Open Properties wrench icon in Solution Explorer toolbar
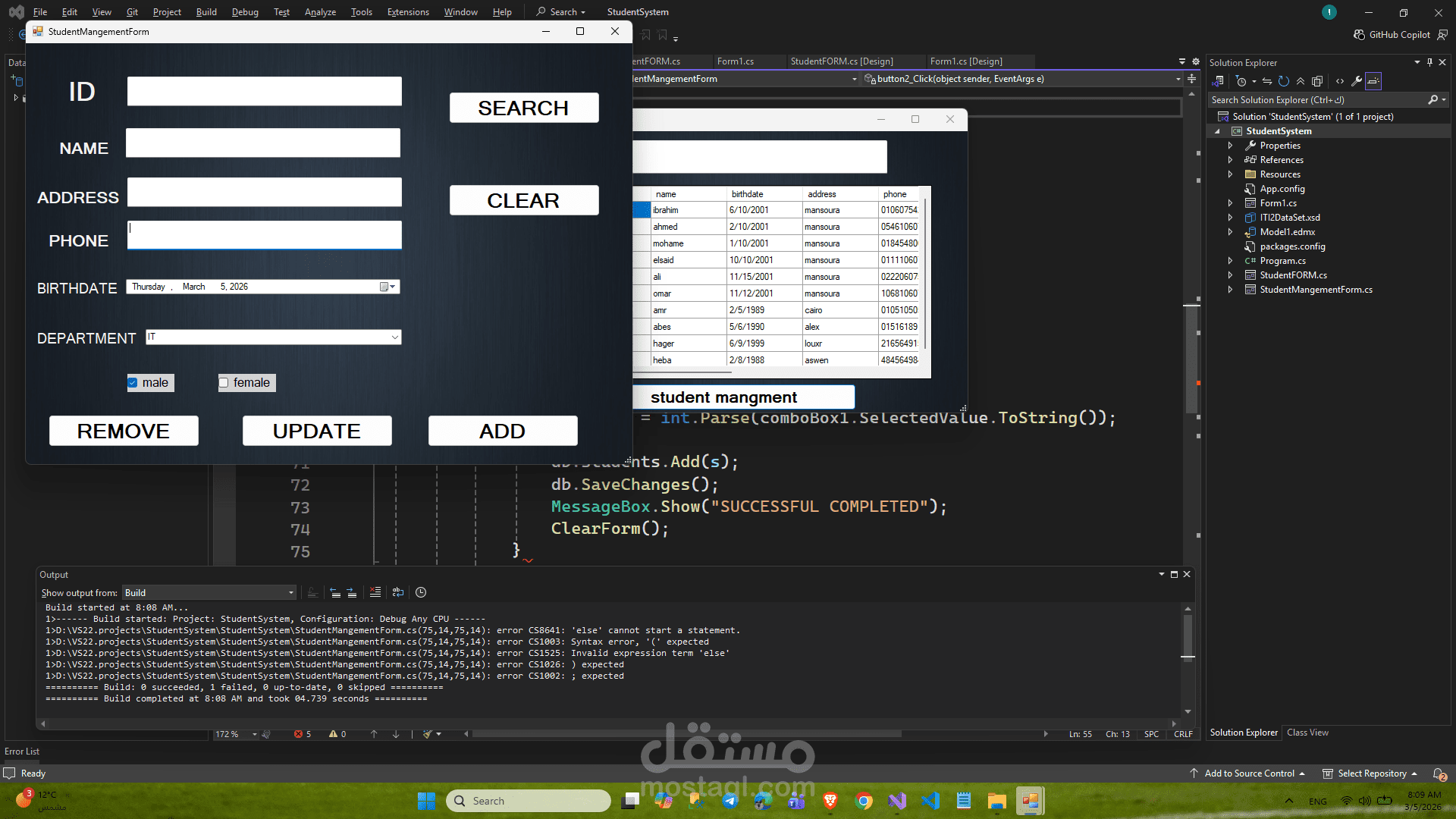The height and width of the screenshot is (819, 1456). 1357,81
